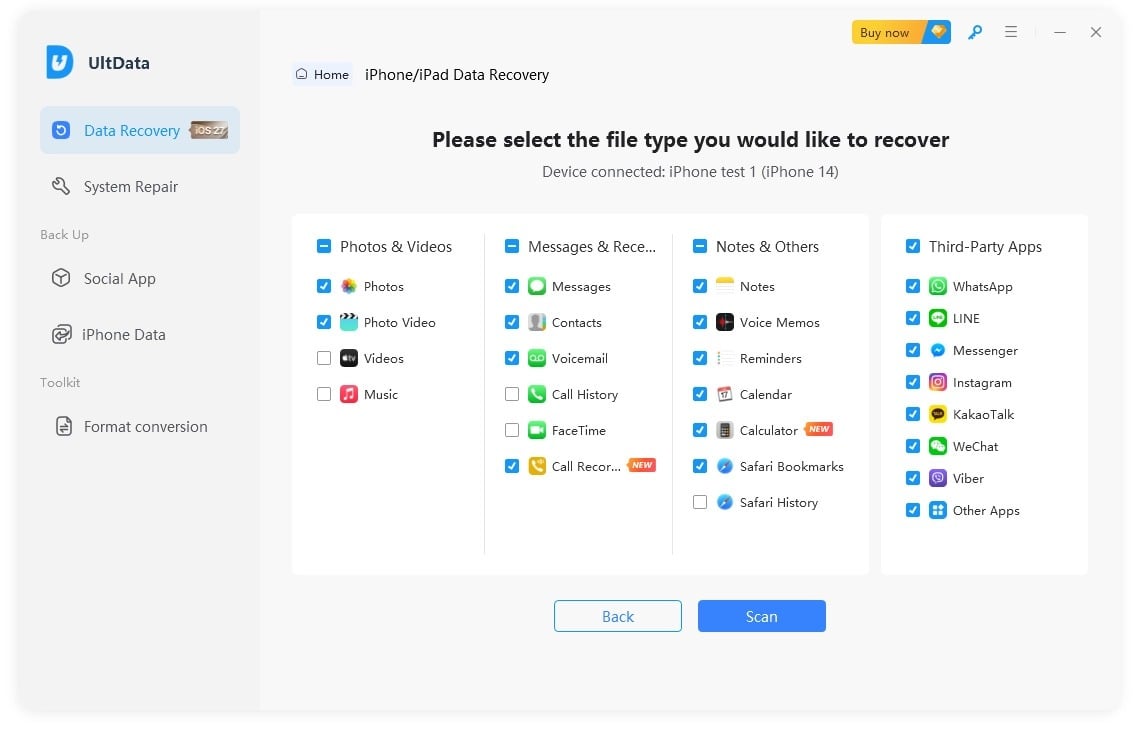Click the Safari Bookmarks compass icon

(725, 466)
